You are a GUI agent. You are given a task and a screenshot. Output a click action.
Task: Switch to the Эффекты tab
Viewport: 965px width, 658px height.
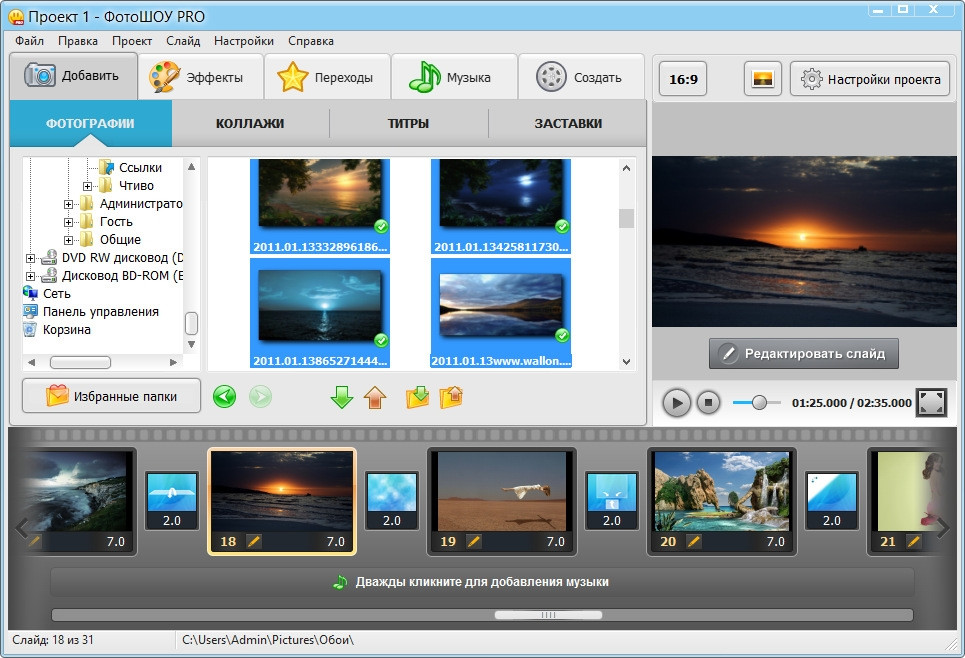201,78
